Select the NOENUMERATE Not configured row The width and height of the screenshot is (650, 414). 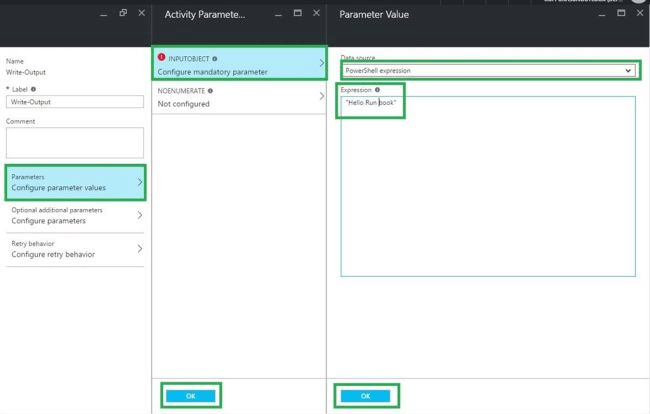coord(239,97)
